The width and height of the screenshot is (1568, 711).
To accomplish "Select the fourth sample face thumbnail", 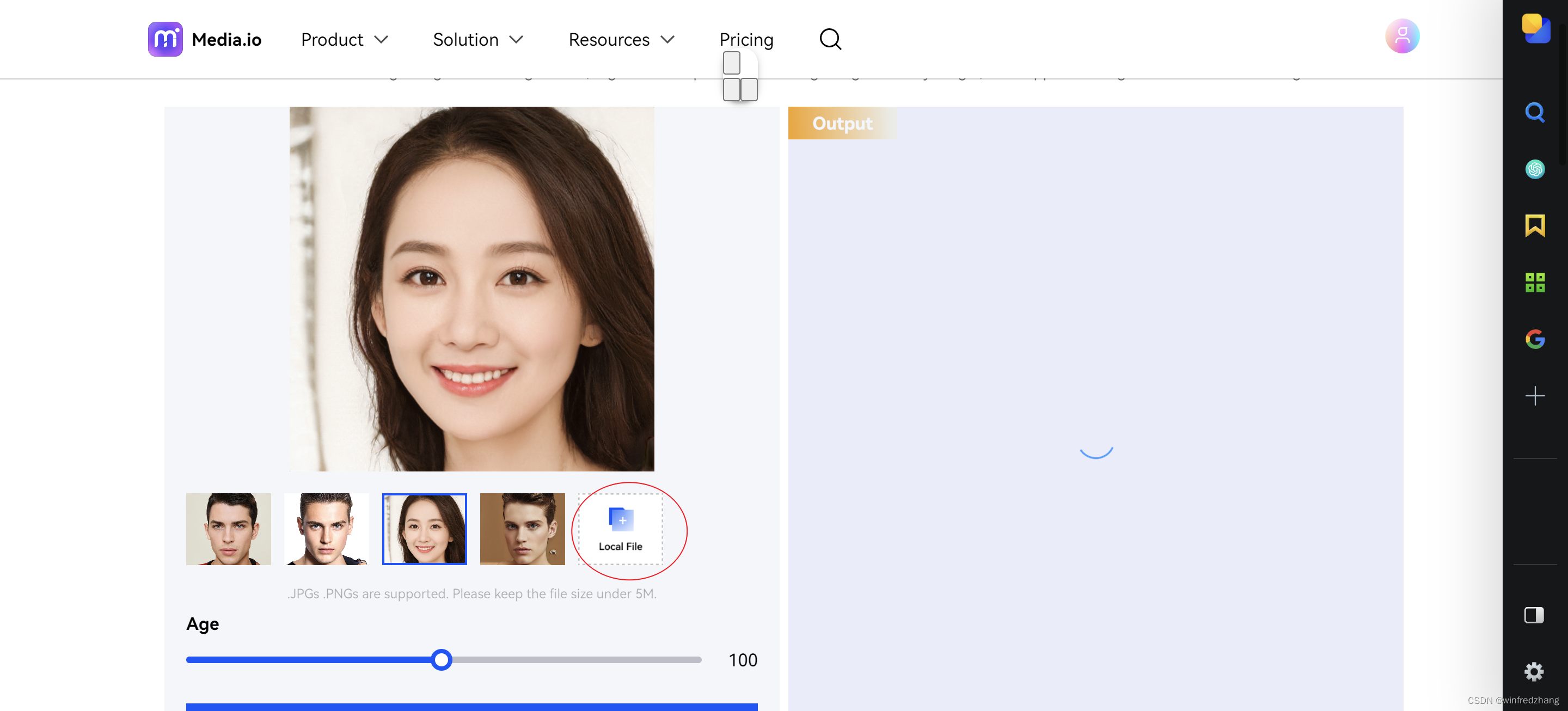I will (x=522, y=529).
